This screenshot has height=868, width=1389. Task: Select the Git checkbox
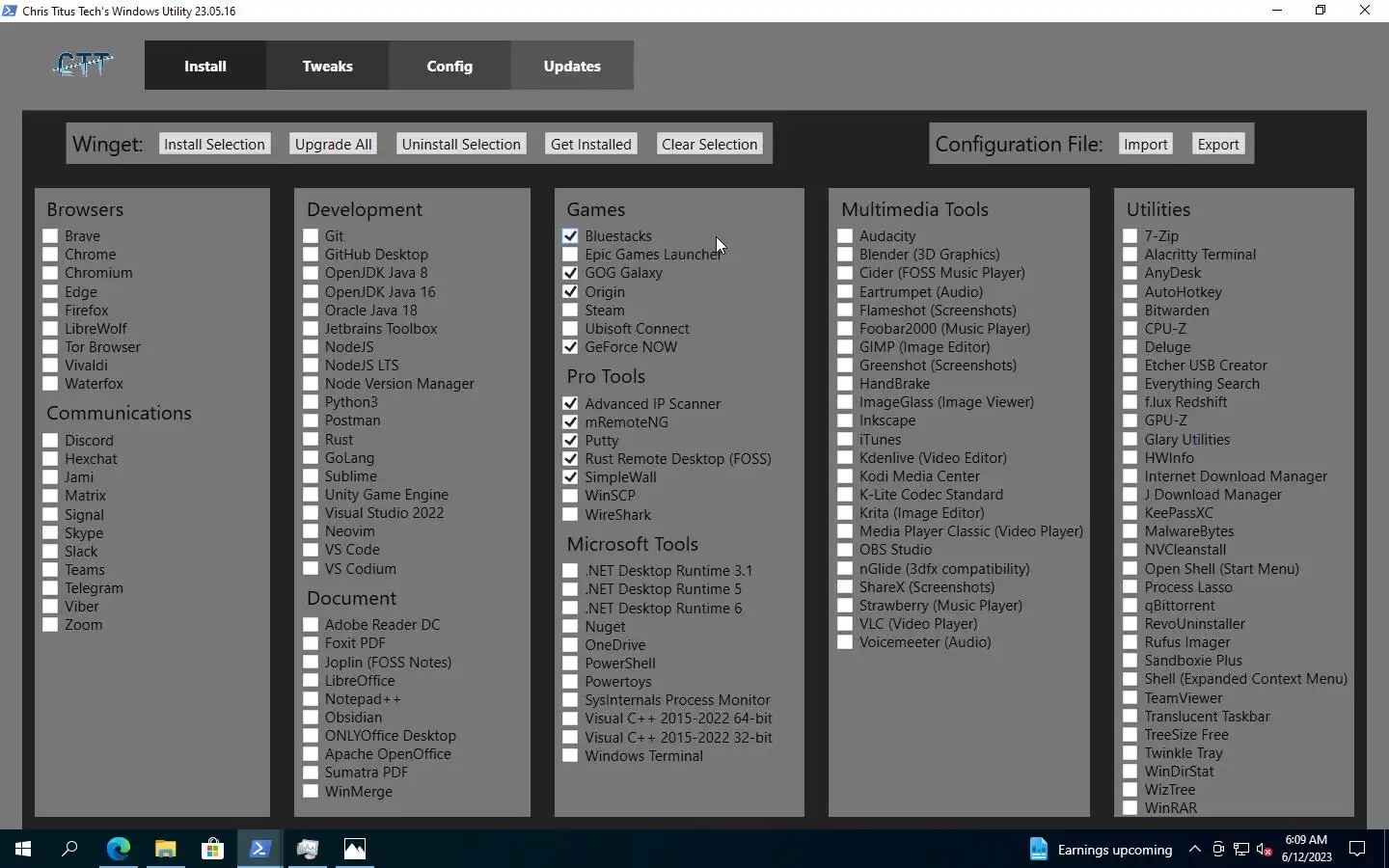click(x=311, y=236)
